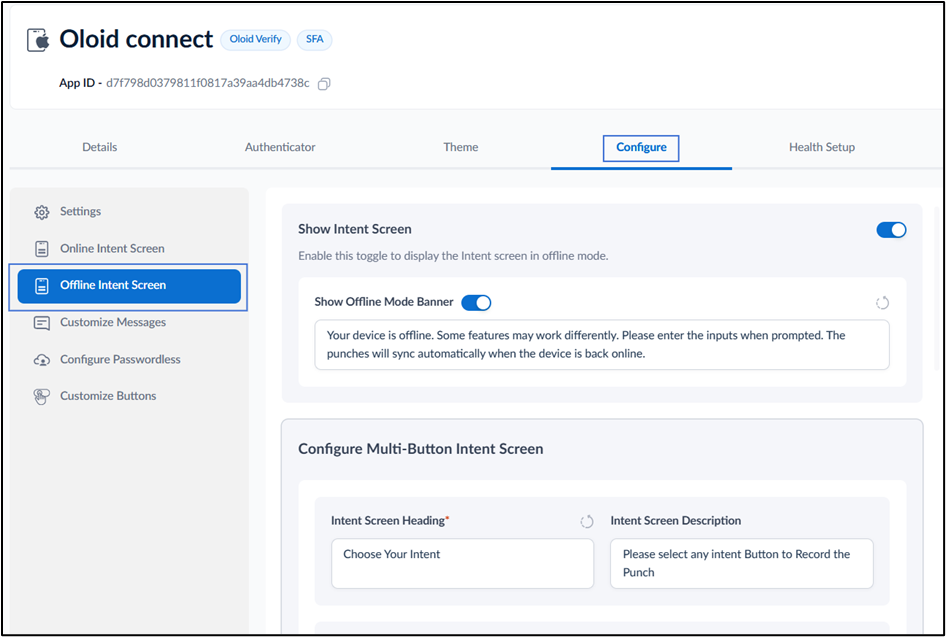The width and height of the screenshot is (946, 637).
Task: Click the Settings gear icon in sidebar
Action: [x=41, y=212]
